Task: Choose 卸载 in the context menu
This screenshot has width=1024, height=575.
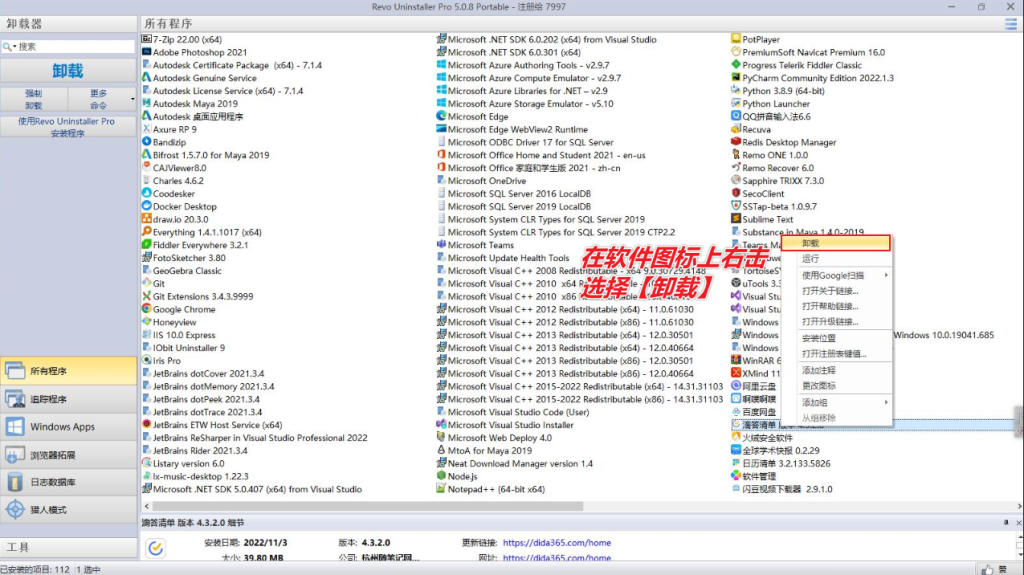Action: 837,243
